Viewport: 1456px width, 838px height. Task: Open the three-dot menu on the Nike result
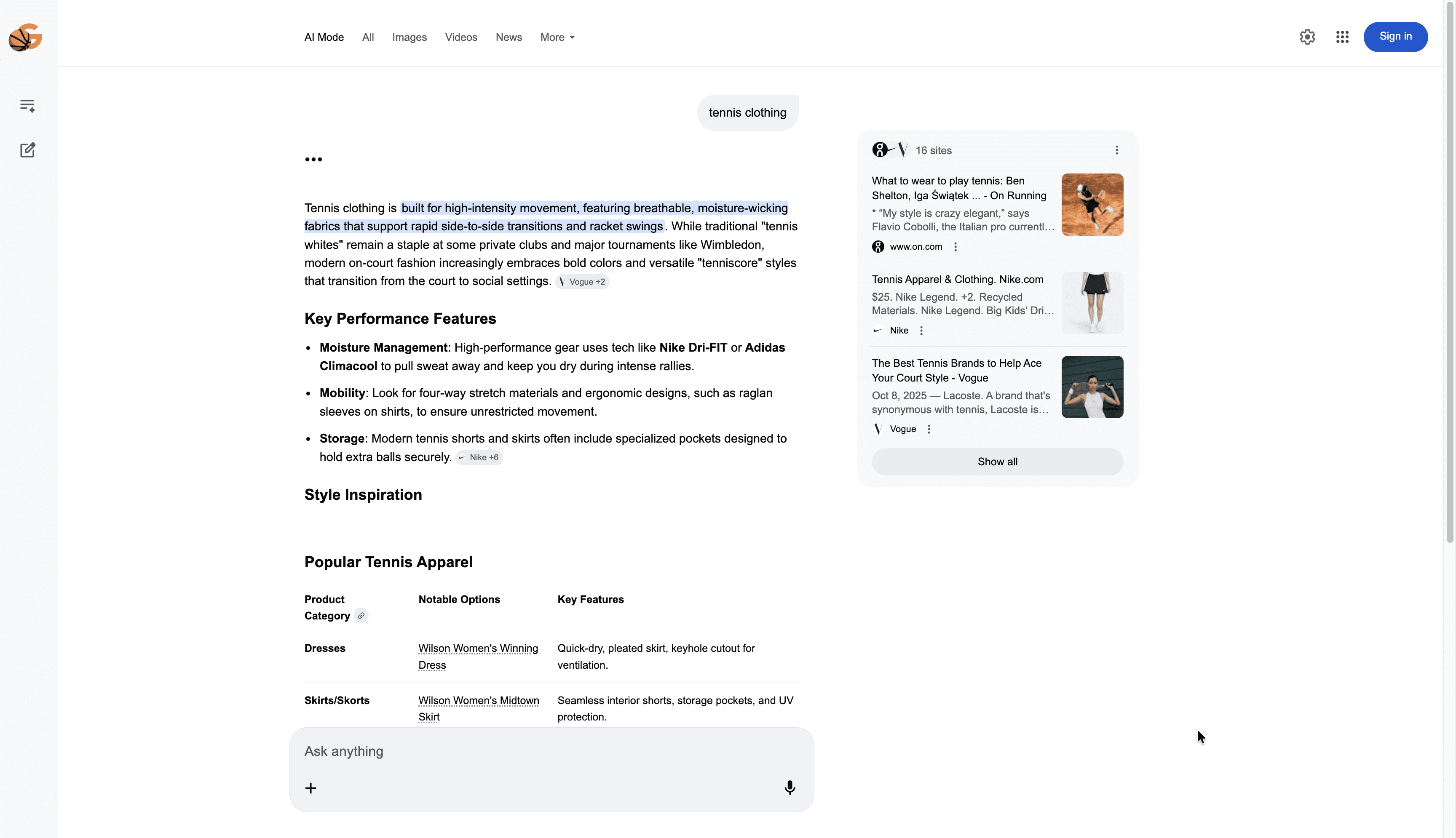(x=921, y=331)
